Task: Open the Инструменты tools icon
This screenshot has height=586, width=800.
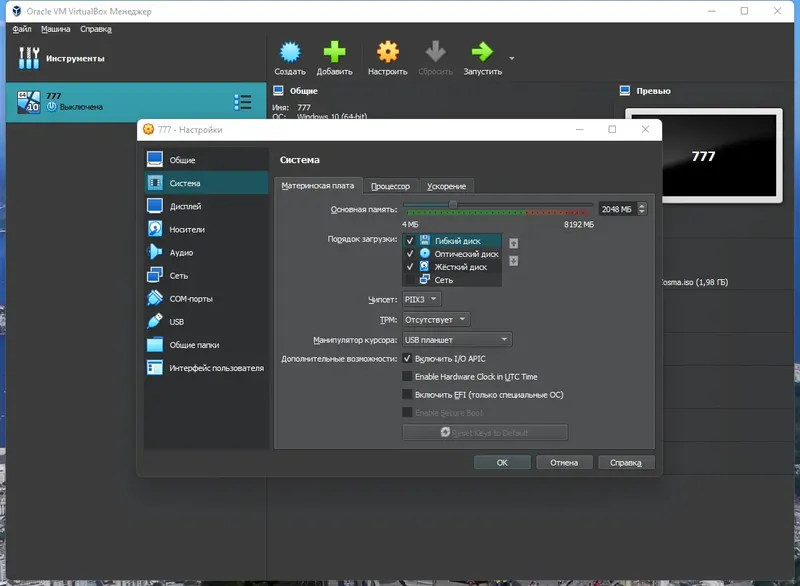Action: point(29,58)
